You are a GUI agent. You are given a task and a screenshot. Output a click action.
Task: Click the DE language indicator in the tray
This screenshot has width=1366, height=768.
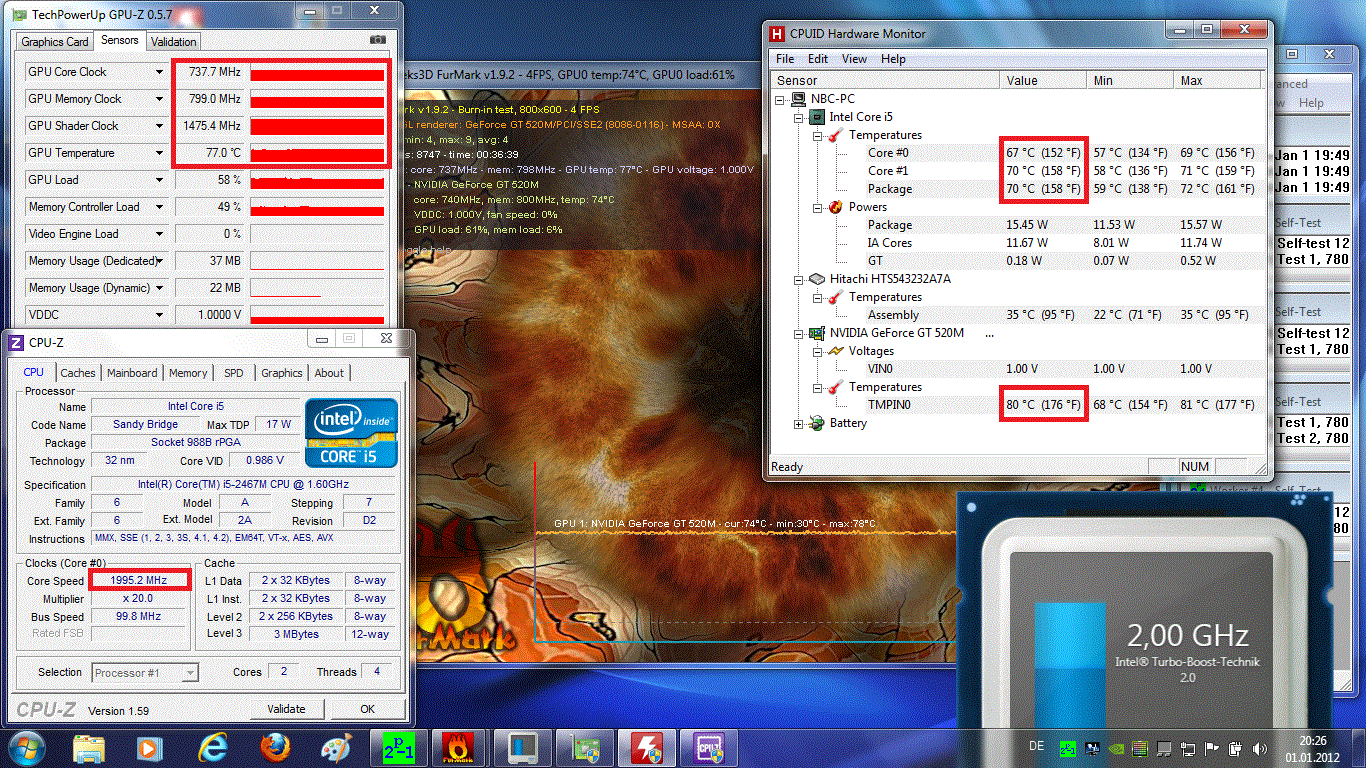[1037, 747]
